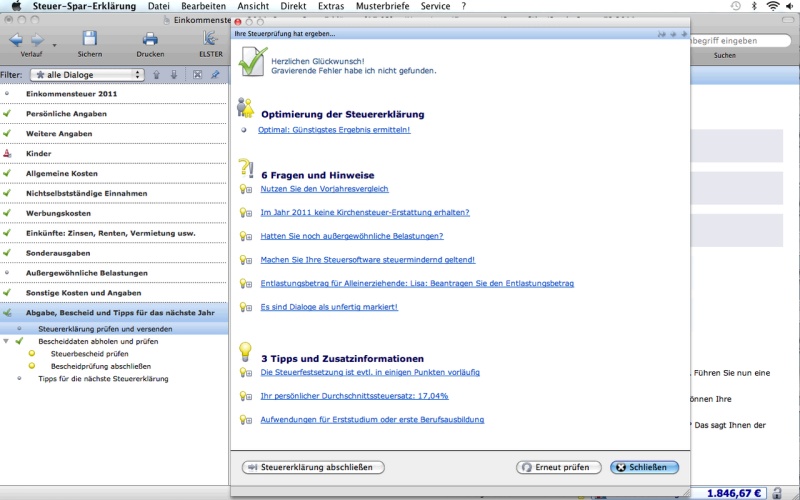This screenshot has height=500, width=800.
Task: Click the 'Suchbegriff eingeben' search field
Action: click(x=740, y=40)
